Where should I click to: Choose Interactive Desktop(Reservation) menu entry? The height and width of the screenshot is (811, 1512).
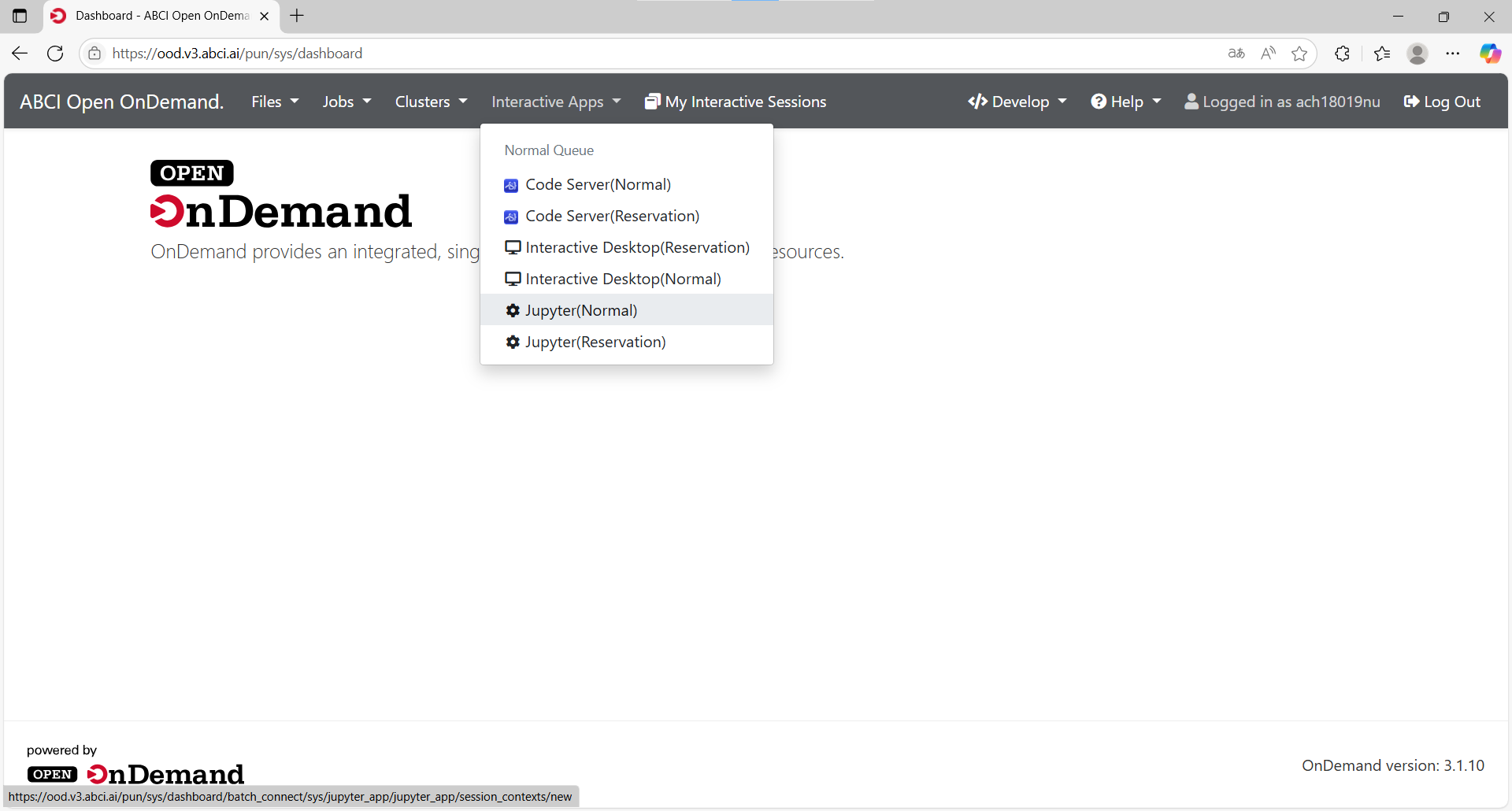pyautogui.click(x=627, y=247)
